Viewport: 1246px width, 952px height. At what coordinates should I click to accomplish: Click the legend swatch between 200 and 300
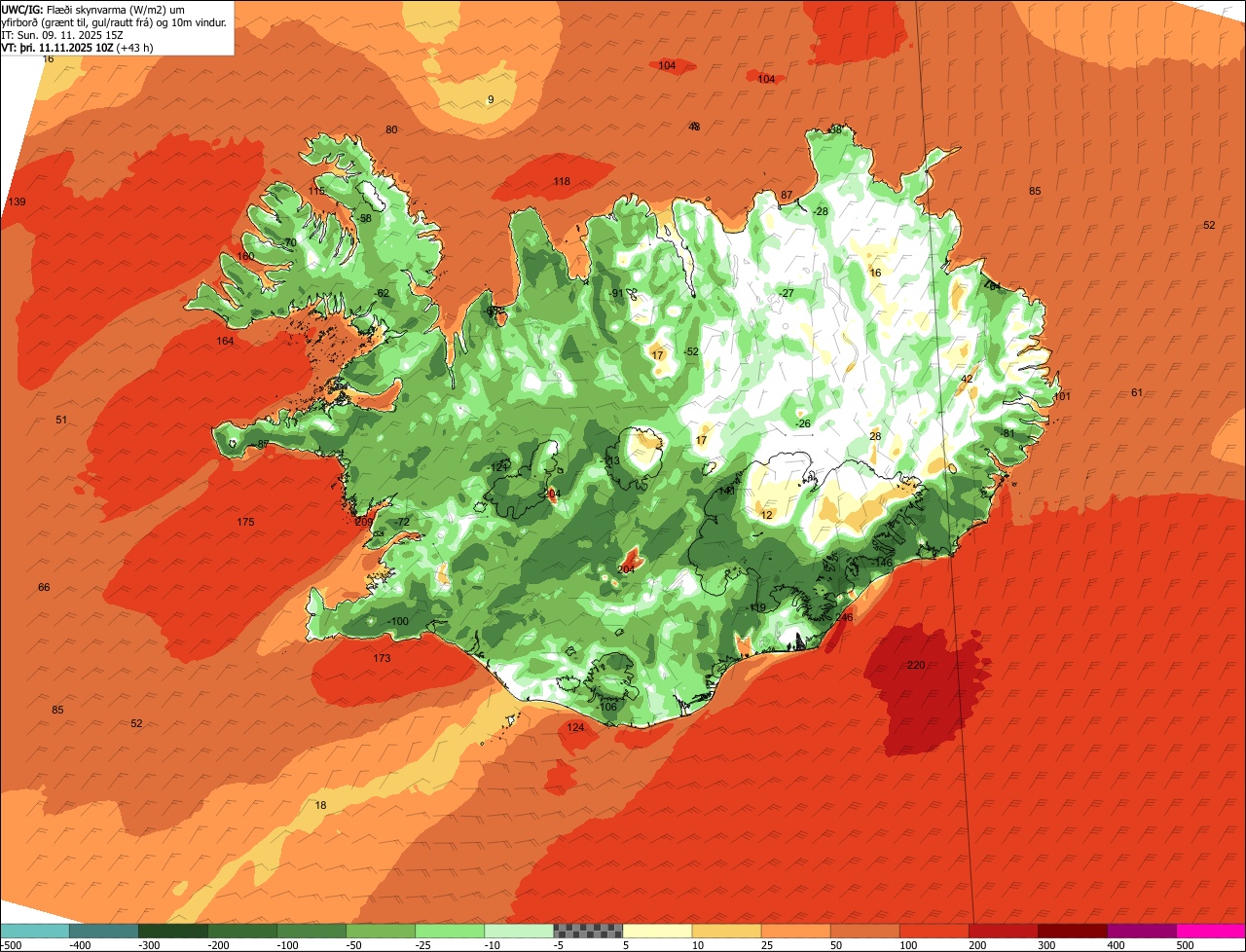[x=1004, y=931]
